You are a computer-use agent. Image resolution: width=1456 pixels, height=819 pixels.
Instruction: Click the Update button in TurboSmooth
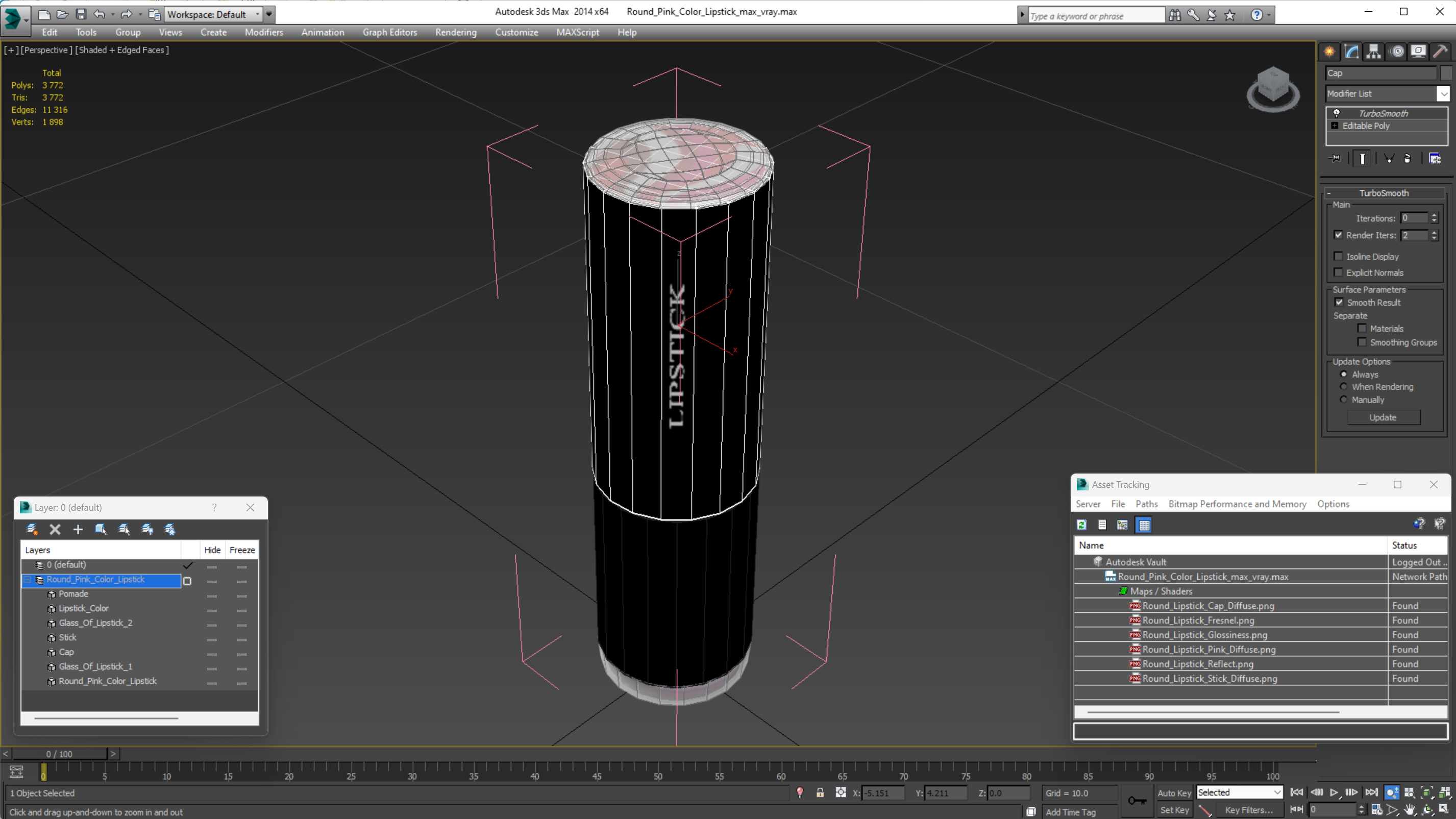(x=1383, y=417)
